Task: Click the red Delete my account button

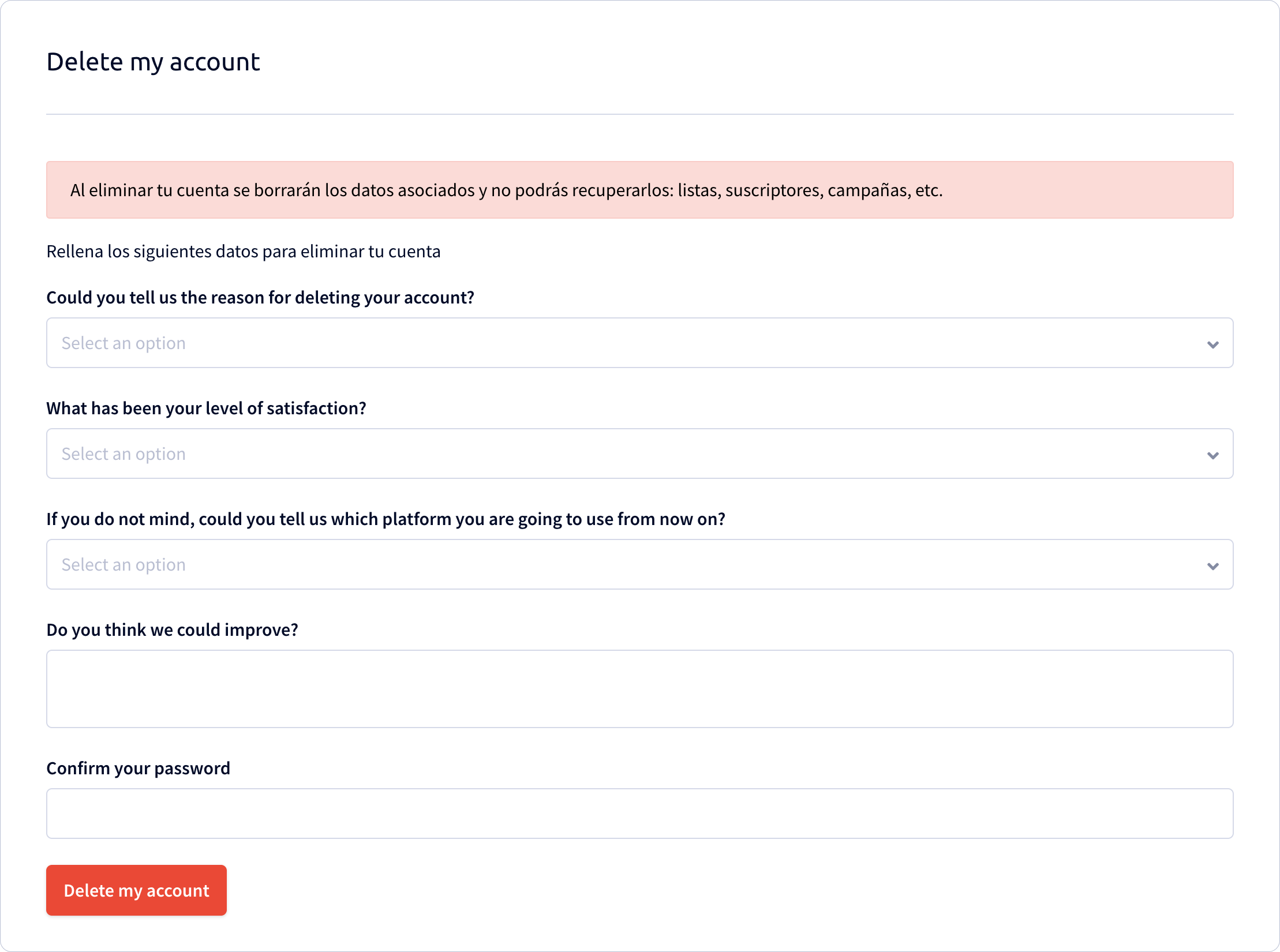Action: (136, 890)
